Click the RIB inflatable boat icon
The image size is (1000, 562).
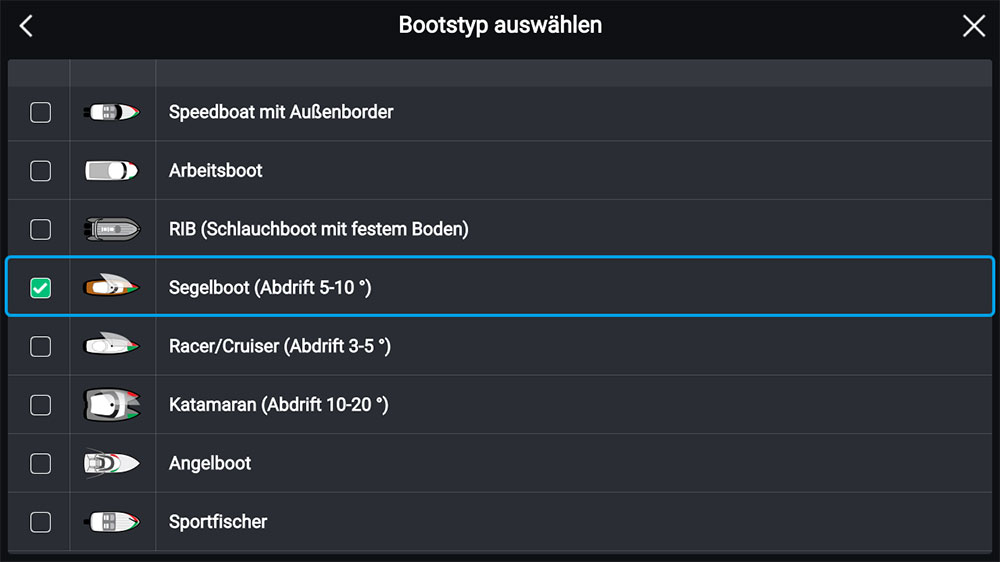[x=112, y=229]
